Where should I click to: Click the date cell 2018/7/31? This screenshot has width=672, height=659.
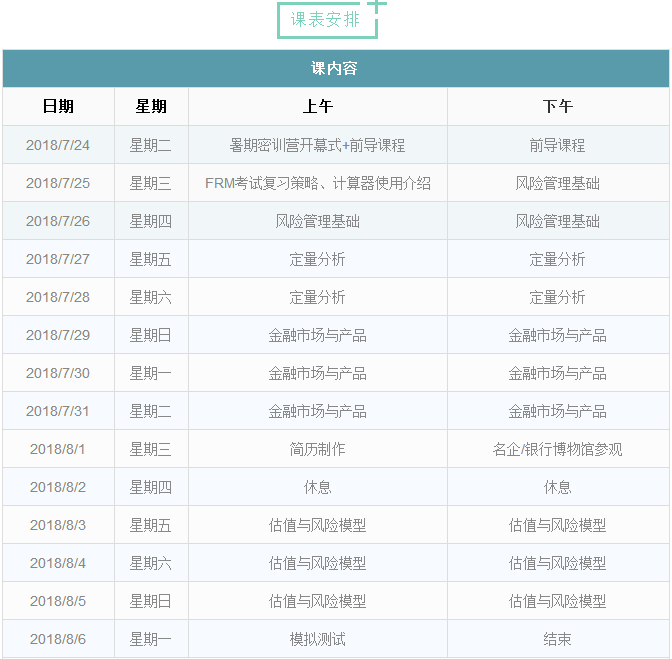(58, 411)
